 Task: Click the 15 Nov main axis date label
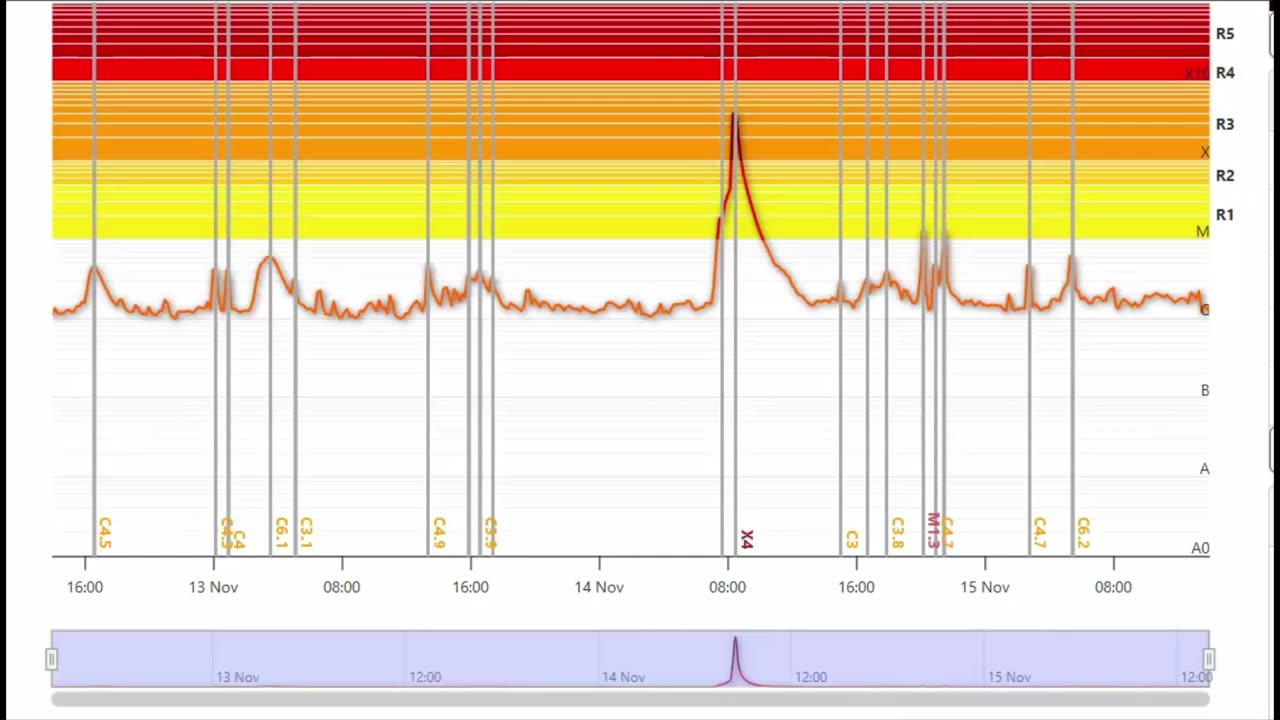985,587
